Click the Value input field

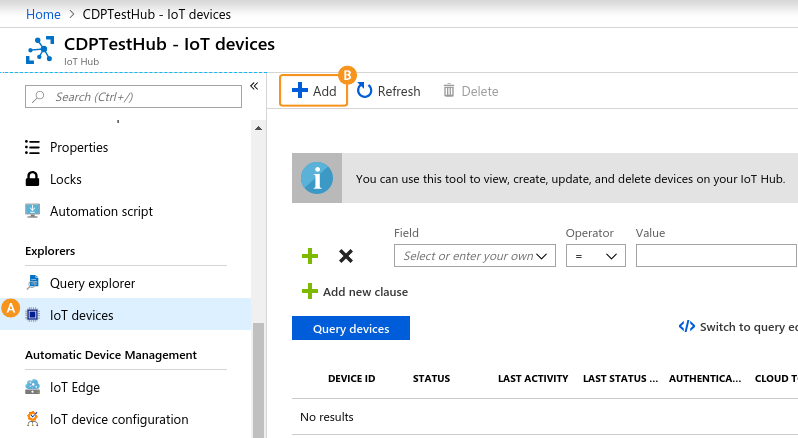coord(716,256)
